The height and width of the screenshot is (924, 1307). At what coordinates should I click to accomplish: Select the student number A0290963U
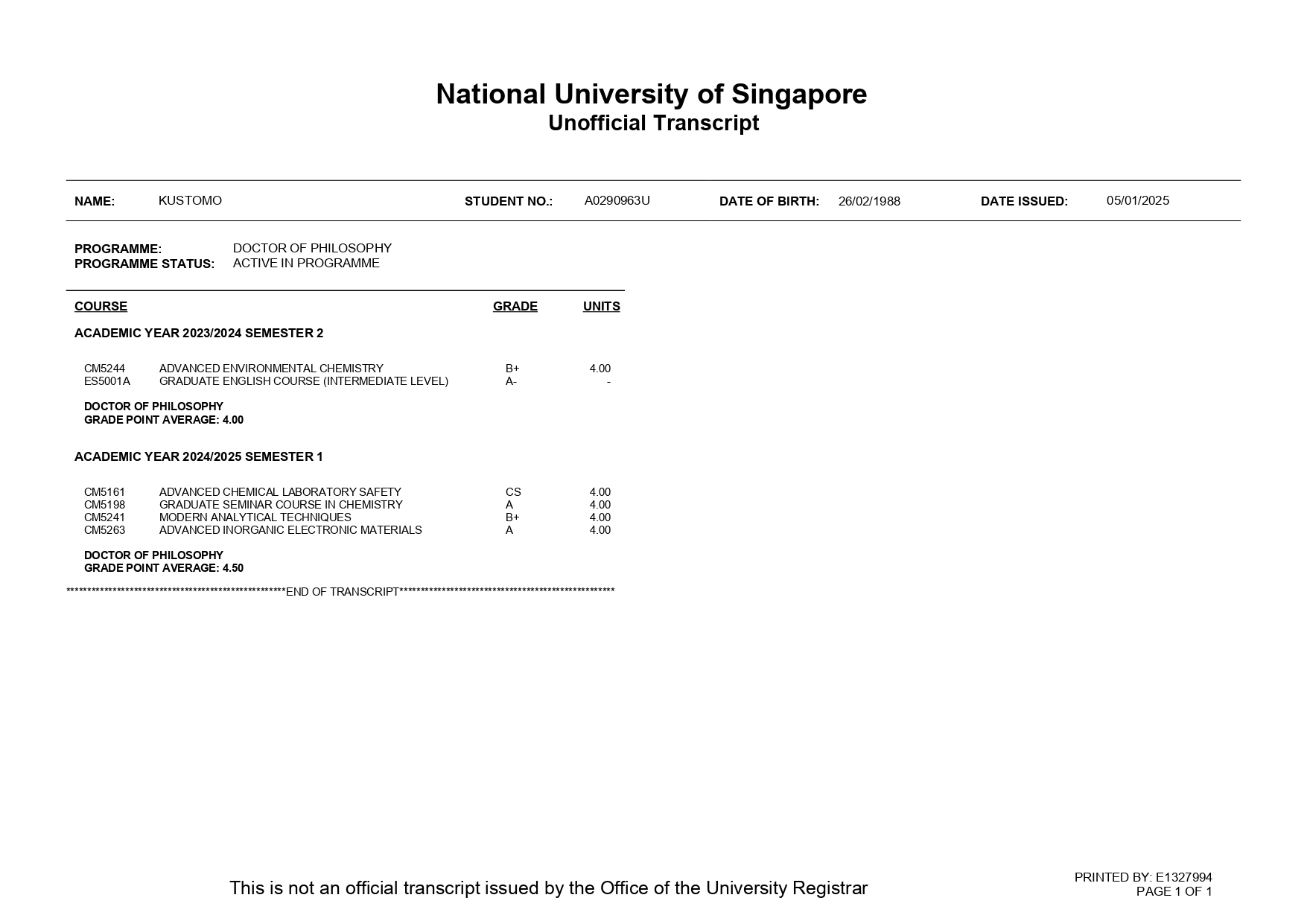(617, 200)
